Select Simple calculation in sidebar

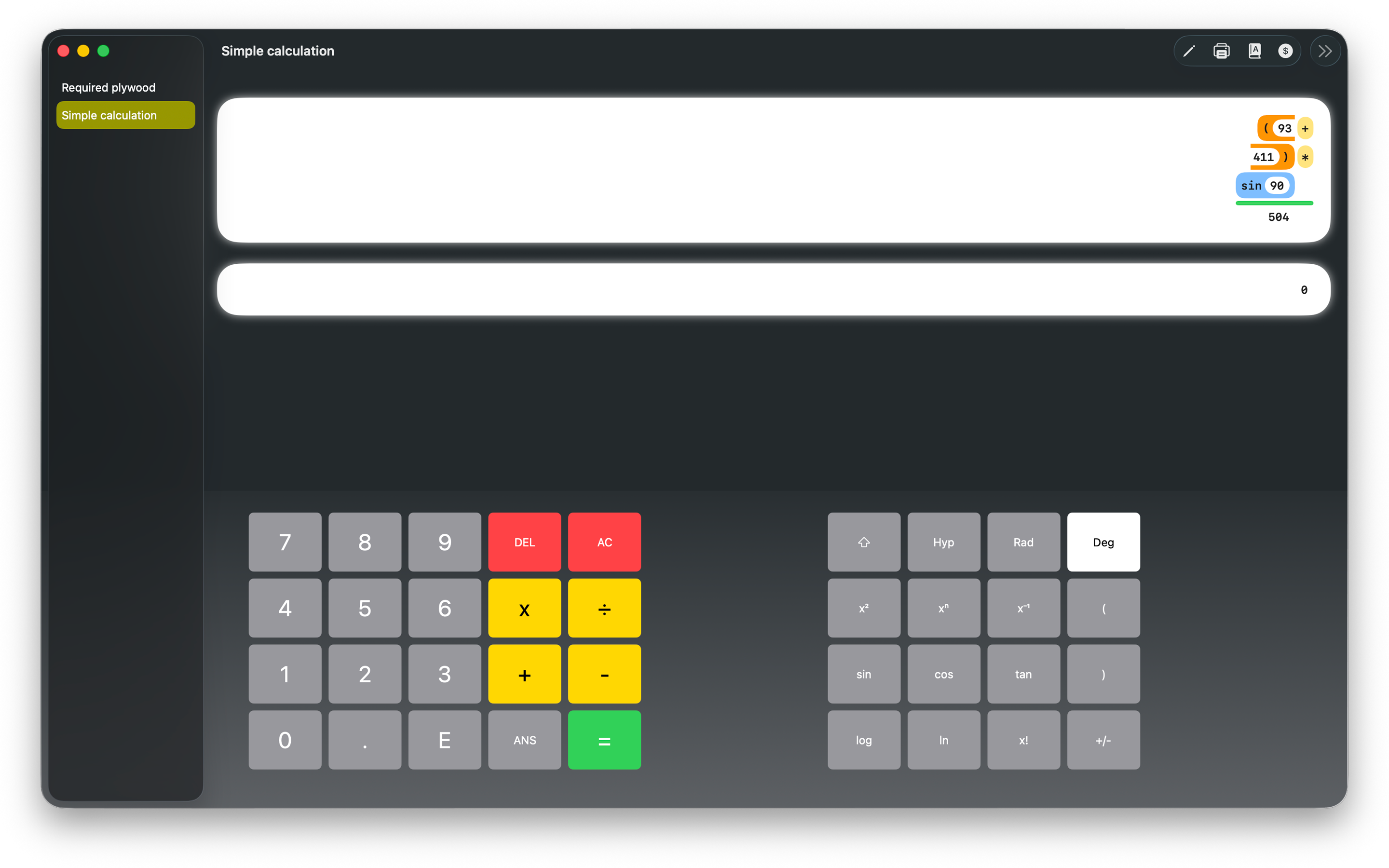126,115
